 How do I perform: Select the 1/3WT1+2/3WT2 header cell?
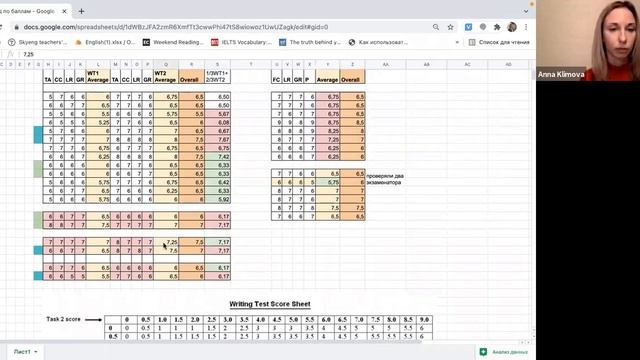tap(217, 76)
